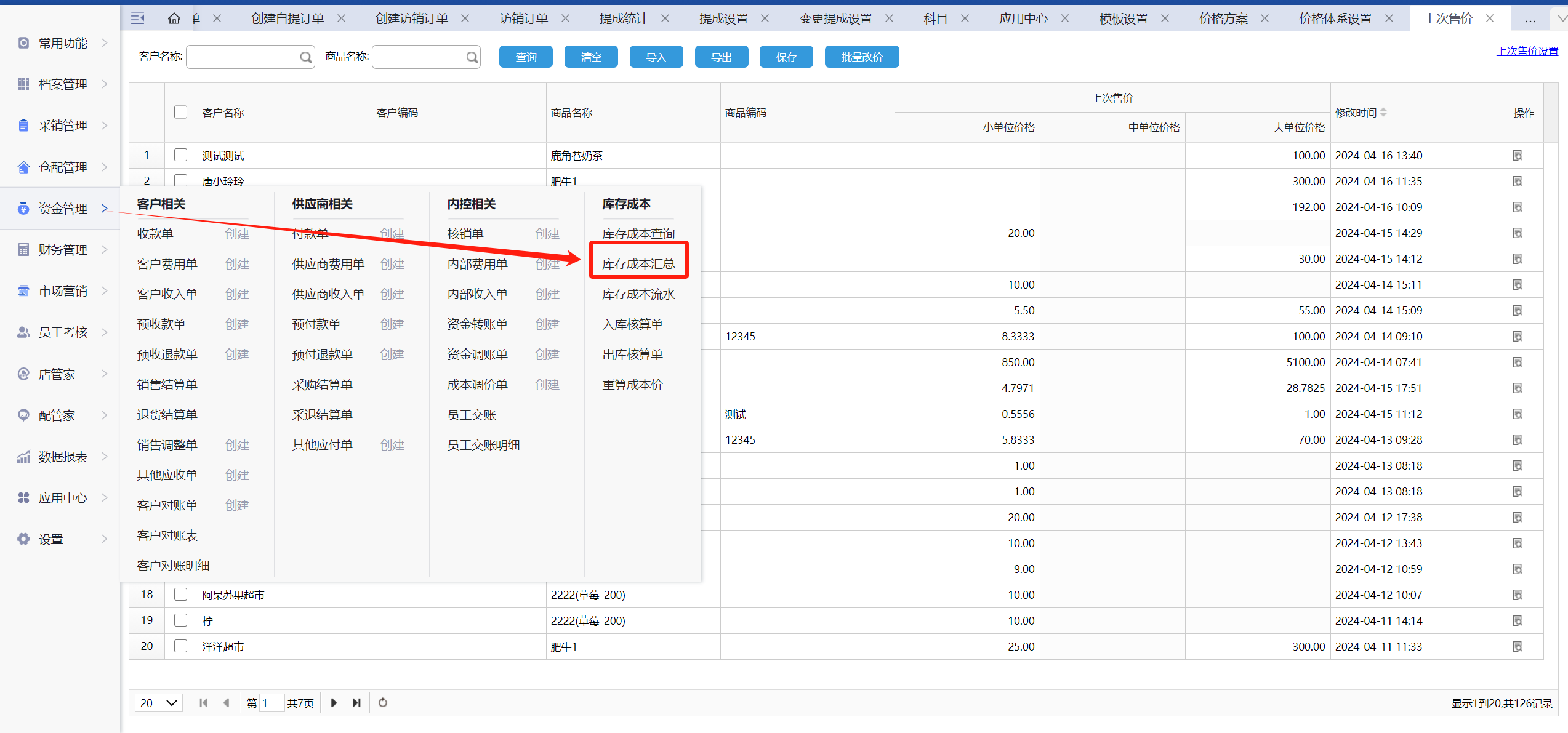This screenshot has height=733, width=1568.
Task: Check the row 20 洋洋超市 checkbox
Action: coord(180,646)
